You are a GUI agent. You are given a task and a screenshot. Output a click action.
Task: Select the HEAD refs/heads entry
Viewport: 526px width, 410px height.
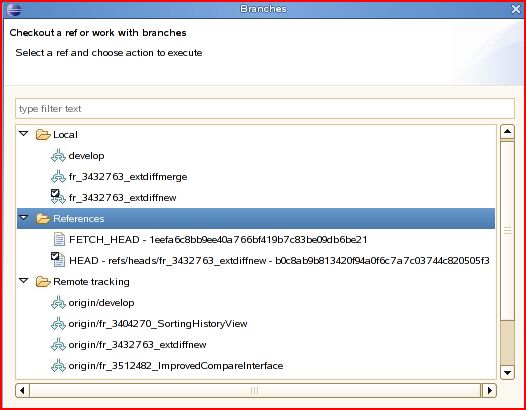coord(279,261)
